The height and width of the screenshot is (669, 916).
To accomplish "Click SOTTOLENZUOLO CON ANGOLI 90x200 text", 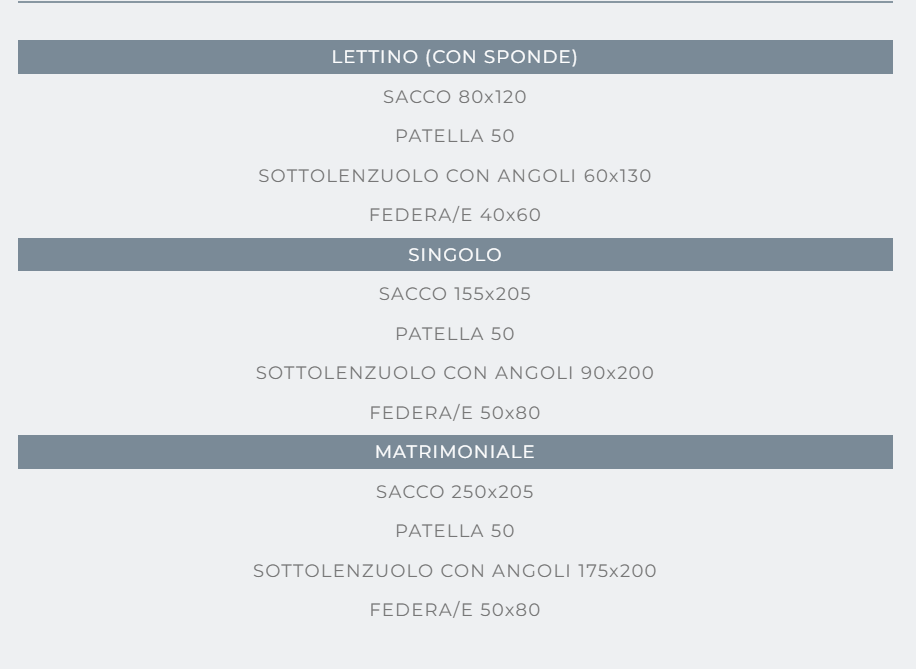I will point(455,372).
